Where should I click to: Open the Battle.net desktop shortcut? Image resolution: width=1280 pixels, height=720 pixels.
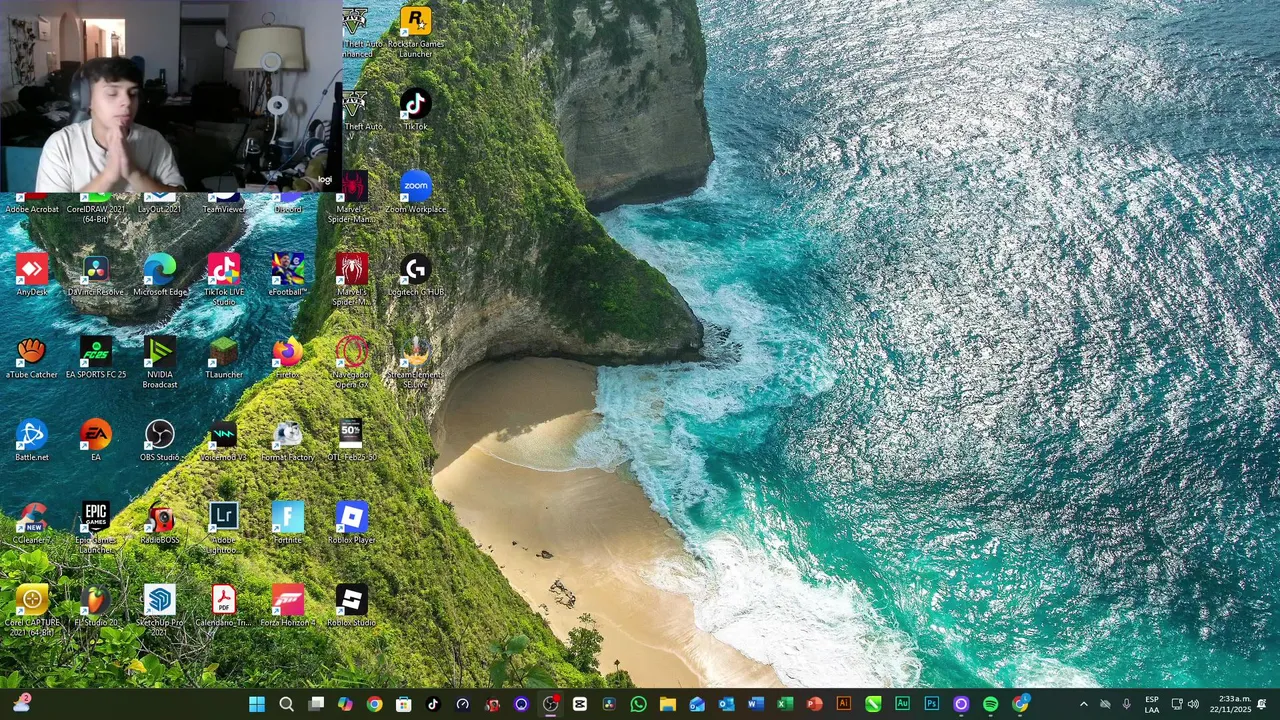click(31, 441)
